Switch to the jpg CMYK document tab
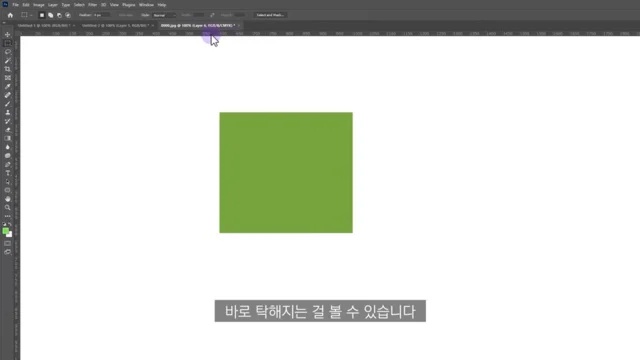Viewport: 640px width, 360px height. 198,25
